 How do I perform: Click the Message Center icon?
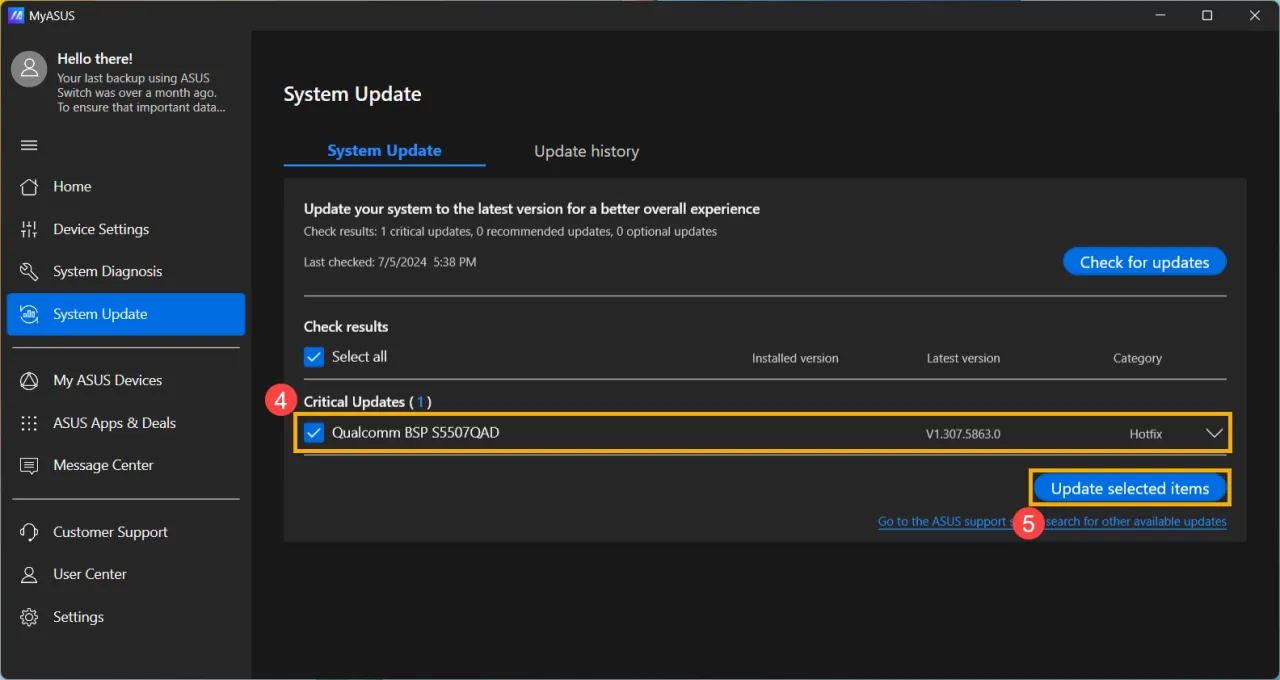coord(29,466)
